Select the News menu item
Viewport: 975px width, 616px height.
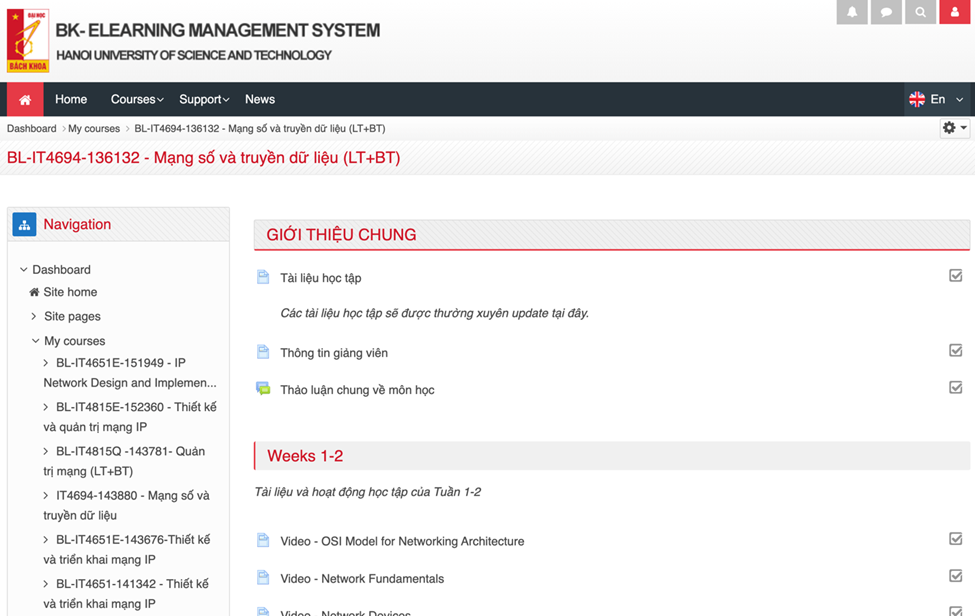click(260, 99)
